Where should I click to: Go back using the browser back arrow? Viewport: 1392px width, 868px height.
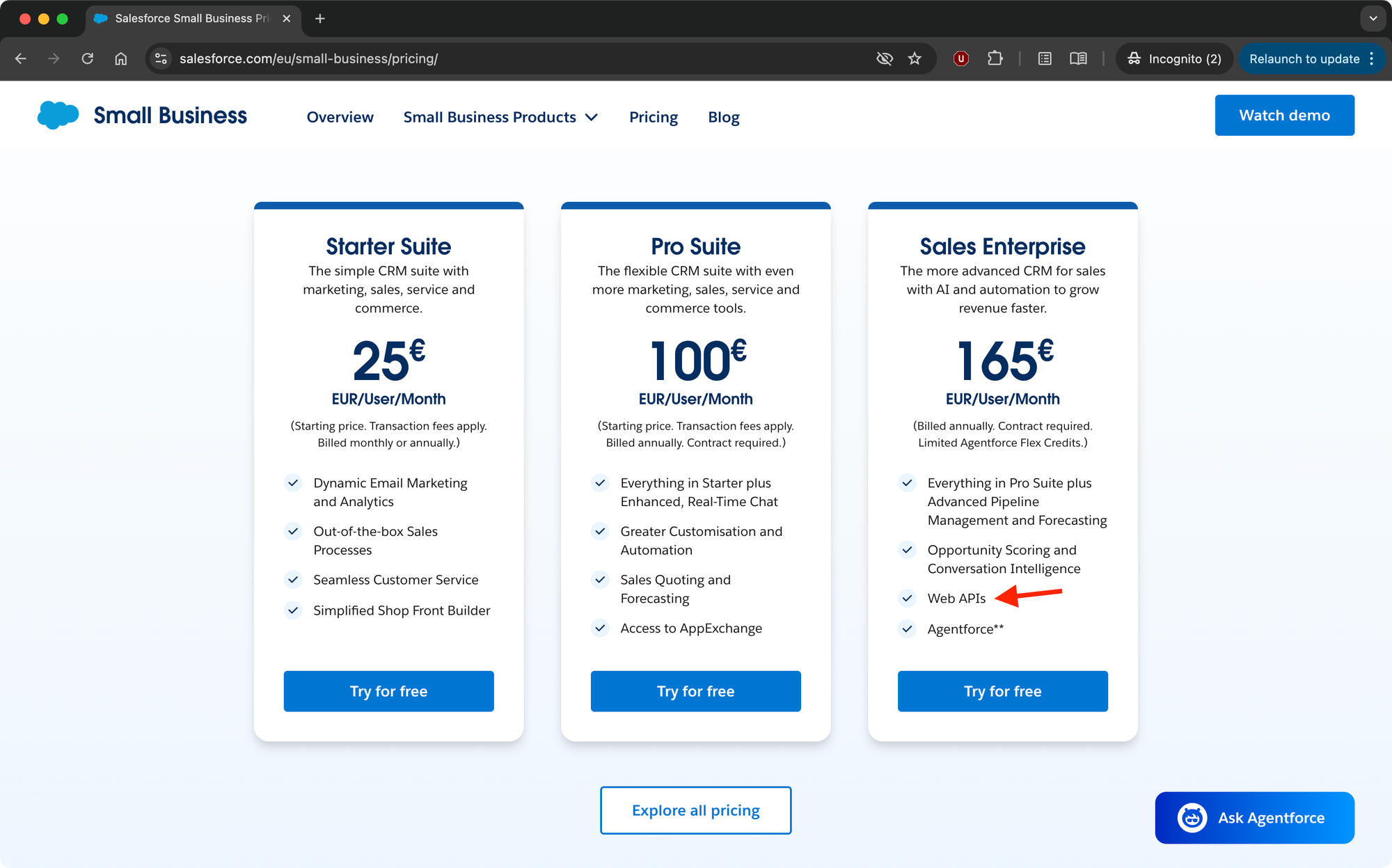21,58
